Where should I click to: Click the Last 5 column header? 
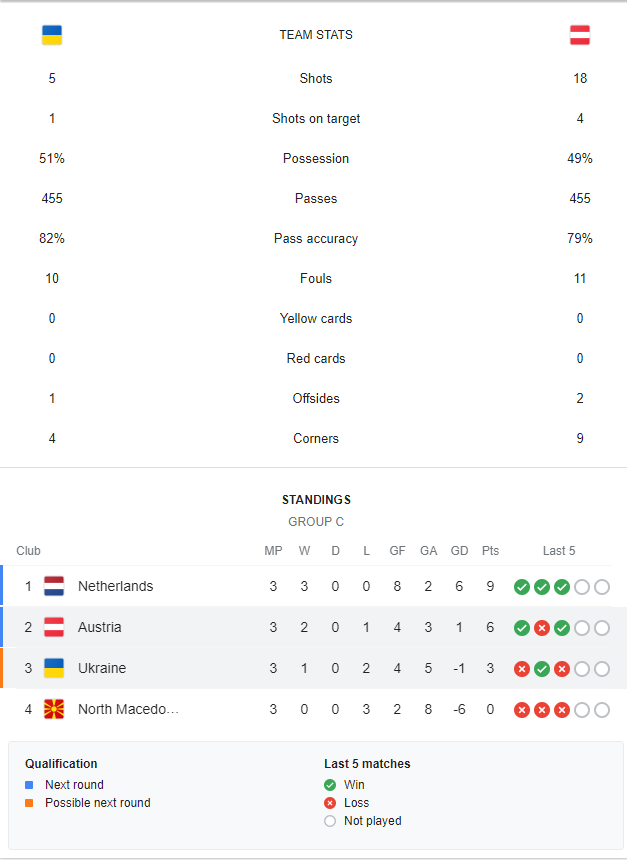coord(559,551)
